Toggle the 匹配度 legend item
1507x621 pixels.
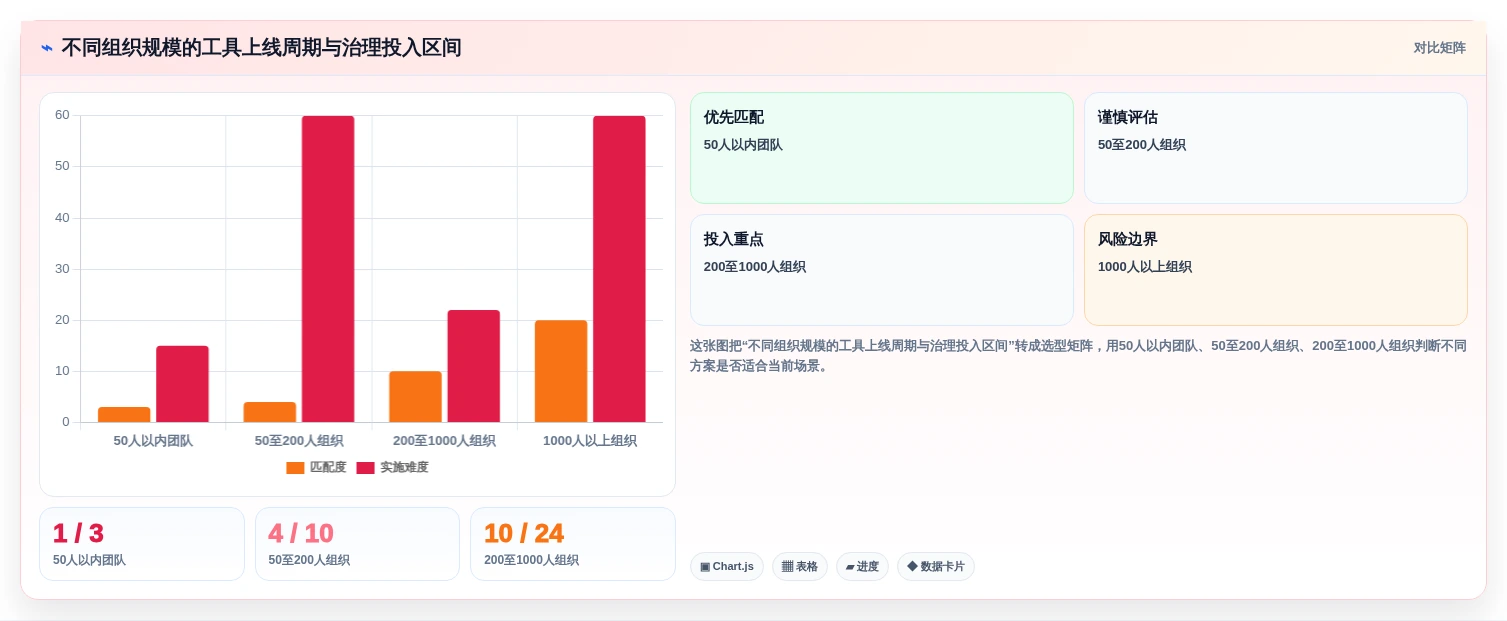tap(316, 467)
